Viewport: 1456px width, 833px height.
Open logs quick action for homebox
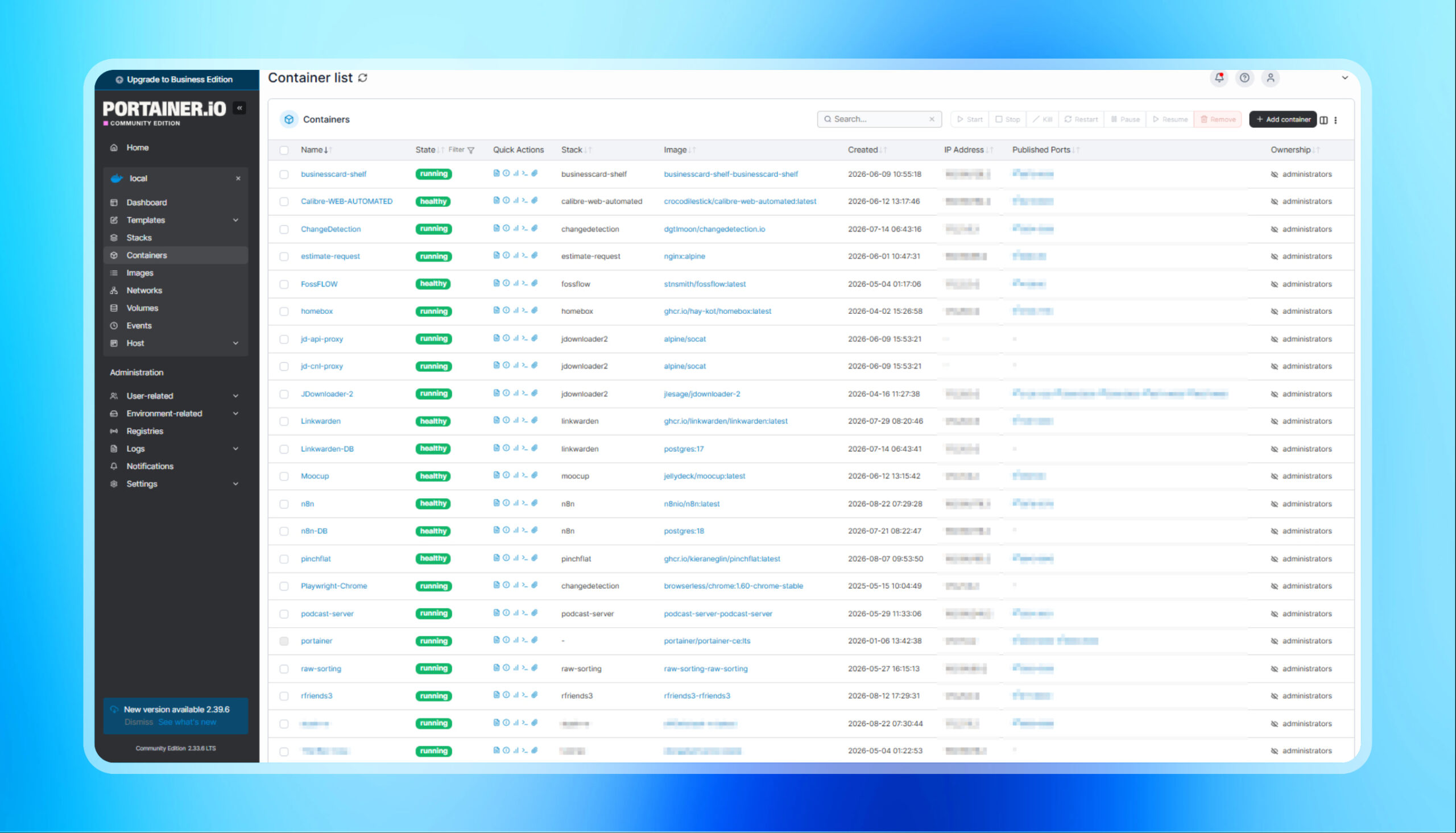(496, 310)
